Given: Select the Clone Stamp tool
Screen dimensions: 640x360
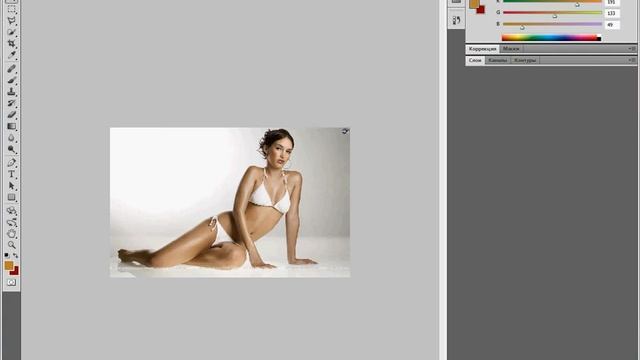Looking at the screenshot, I should click(11, 91).
